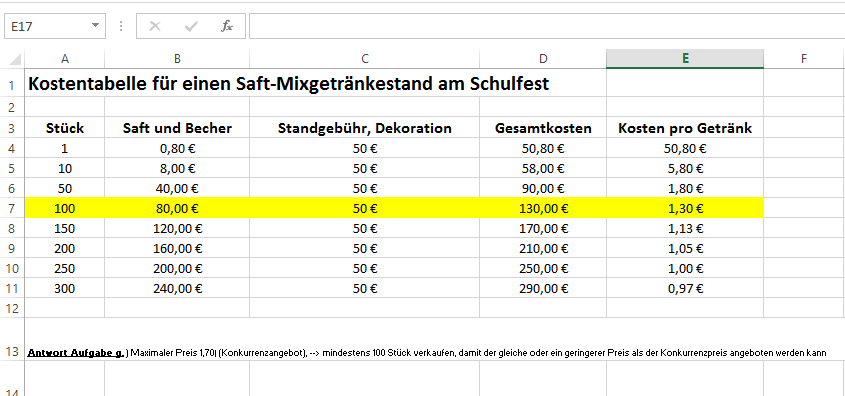Select the 'Saft und Becher' header cell
This screenshot has height=396, width=845.
click(x=177, y=128)
